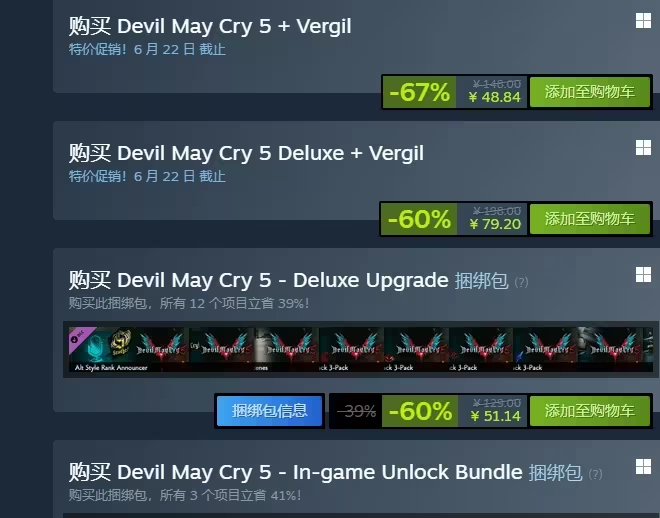Click the last DLC thumbnail in bundle strip
The height and width of the screenshot is (518, 660).
click(x=610, y=349)
